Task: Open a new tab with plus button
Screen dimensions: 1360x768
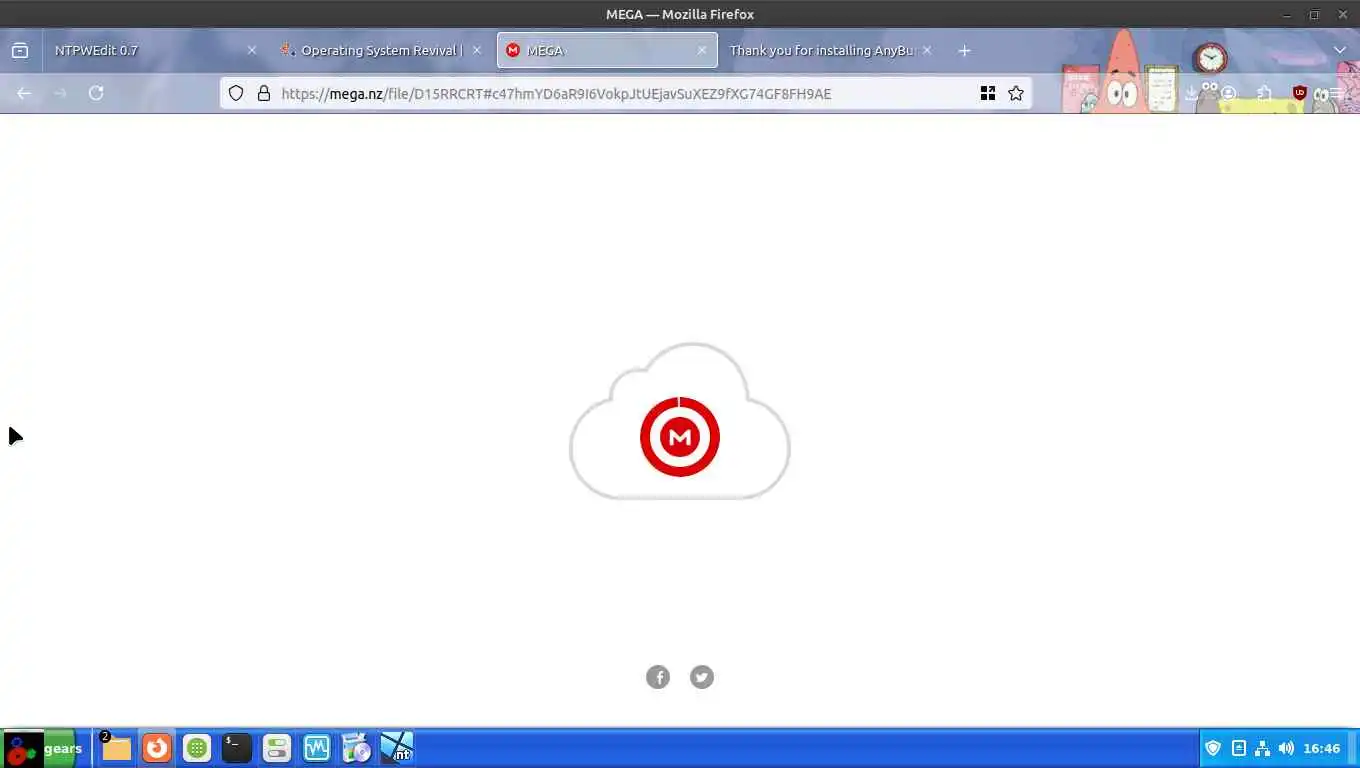Action: [964, 50]
